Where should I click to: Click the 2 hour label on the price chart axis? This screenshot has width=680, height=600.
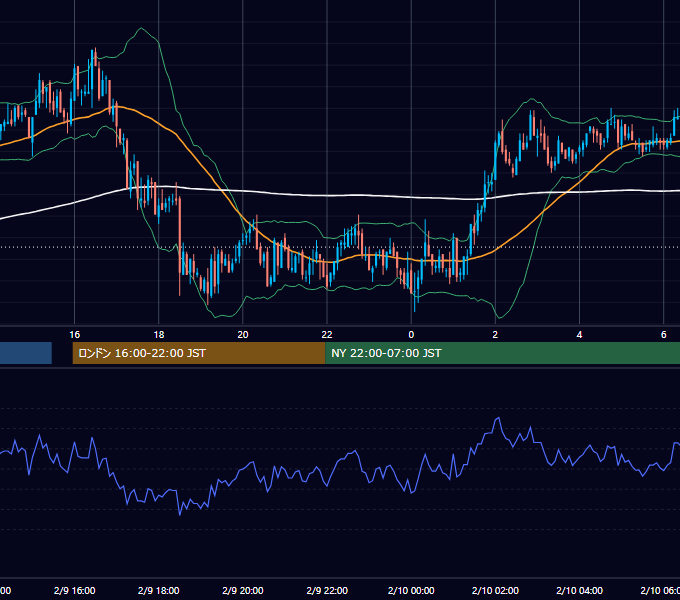[495, 335]
